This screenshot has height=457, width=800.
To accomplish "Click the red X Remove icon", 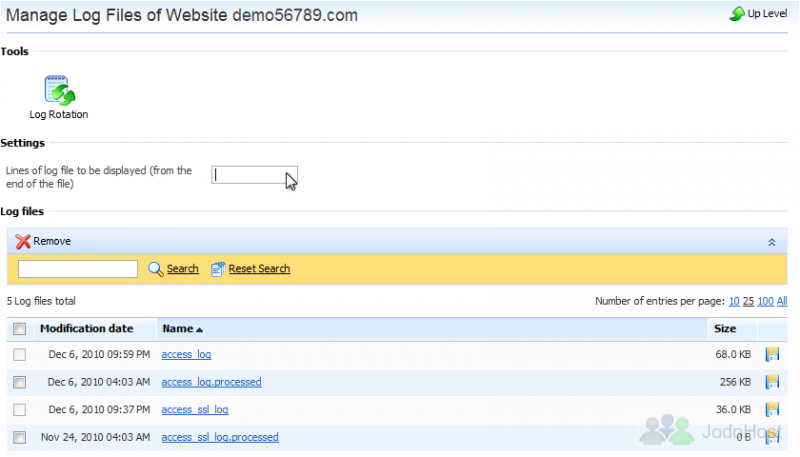I will [x=22, y=241].
